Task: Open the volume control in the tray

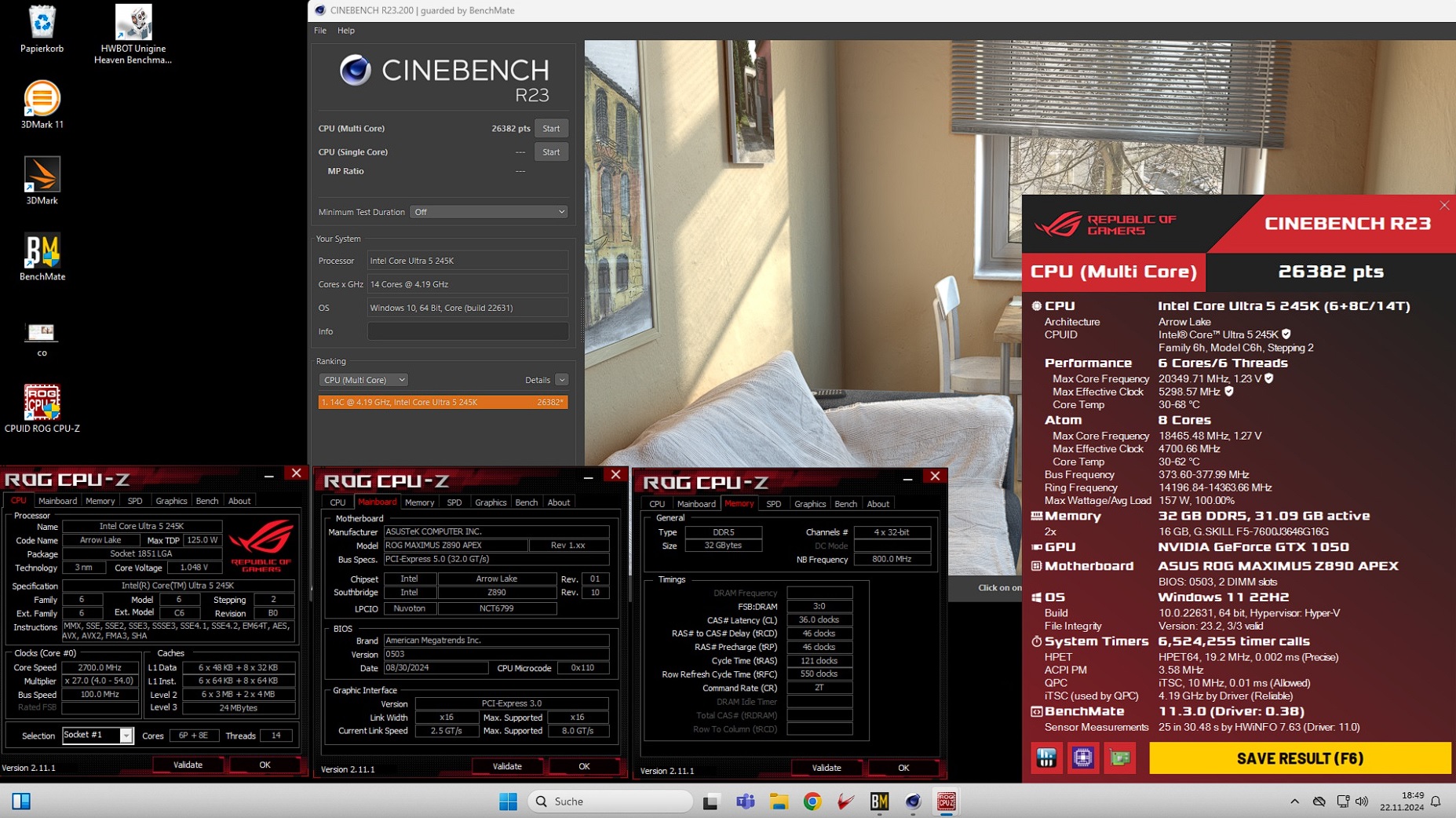Action: tap(1362, 802)
